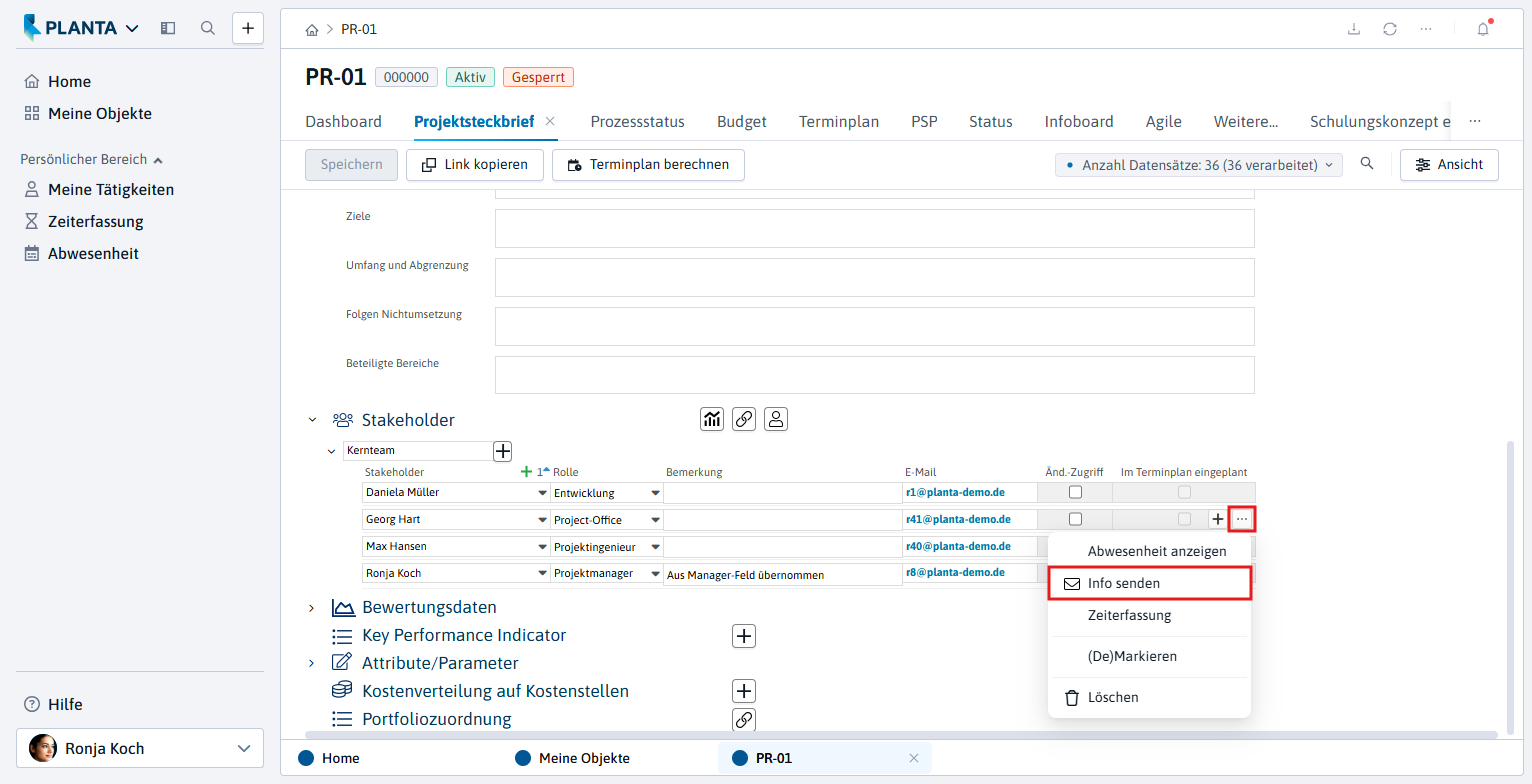1532x784 pixels.
Task: Click the download icon in the top bar
Action: tap(1354, 29)
